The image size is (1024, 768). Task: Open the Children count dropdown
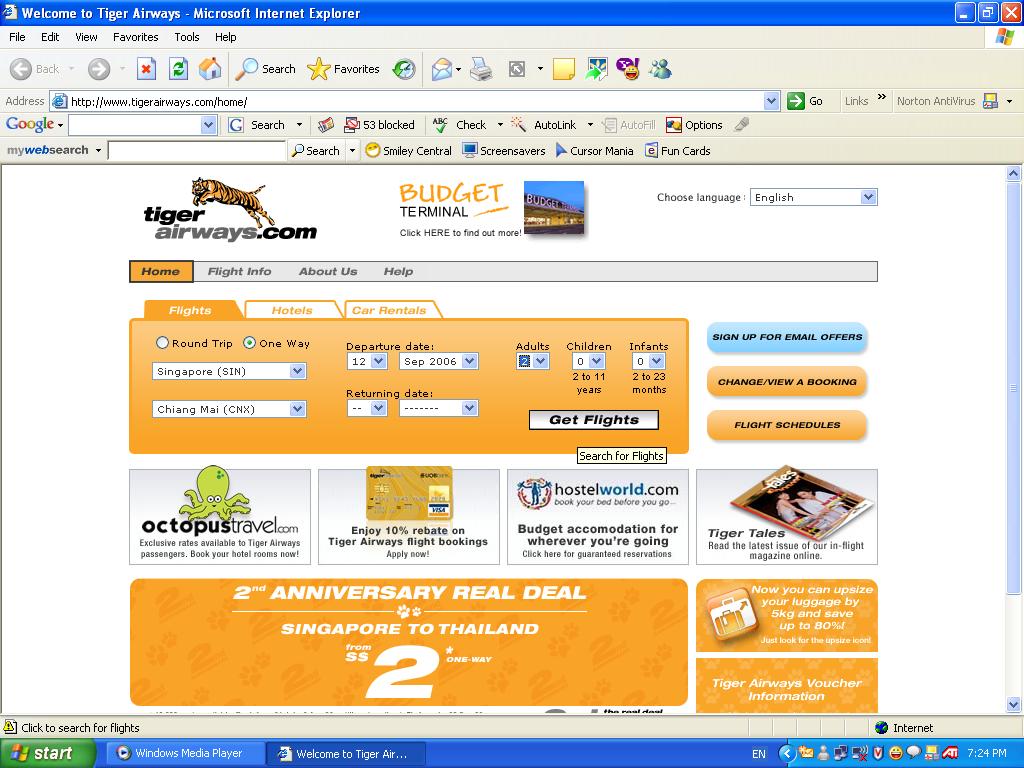pos(588,361)
